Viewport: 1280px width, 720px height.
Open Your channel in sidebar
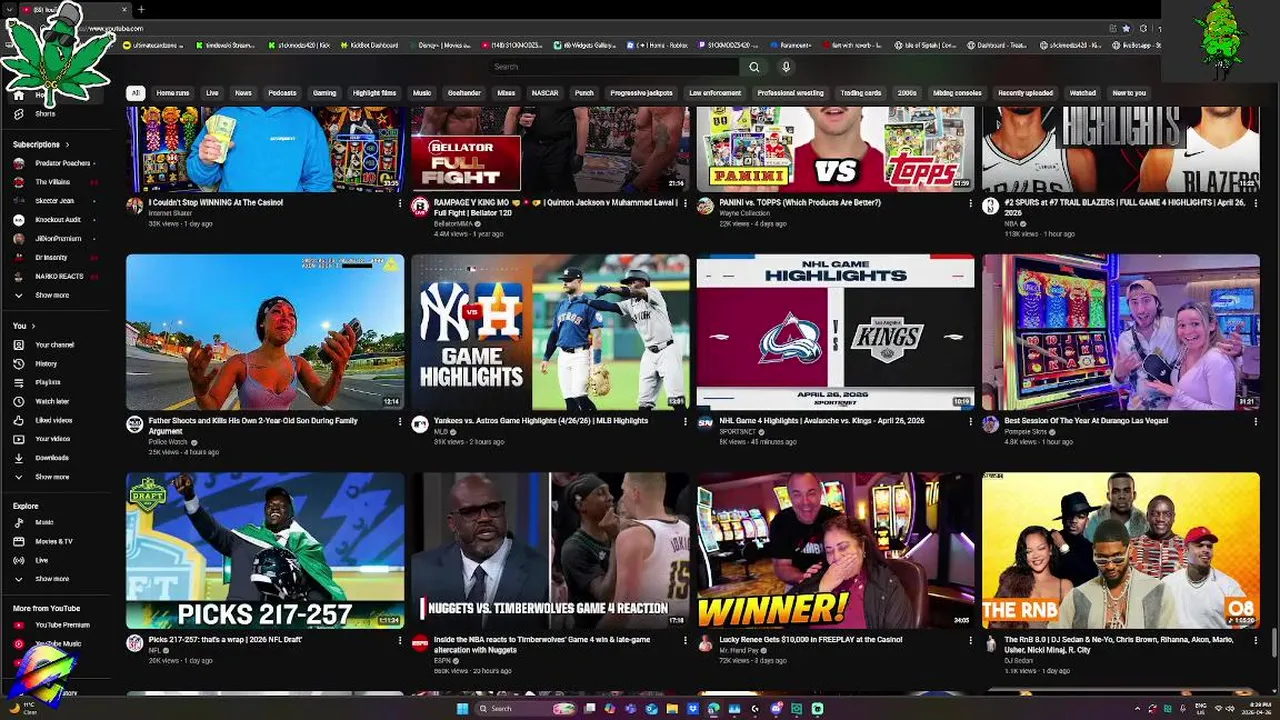(x=54, y=345)
